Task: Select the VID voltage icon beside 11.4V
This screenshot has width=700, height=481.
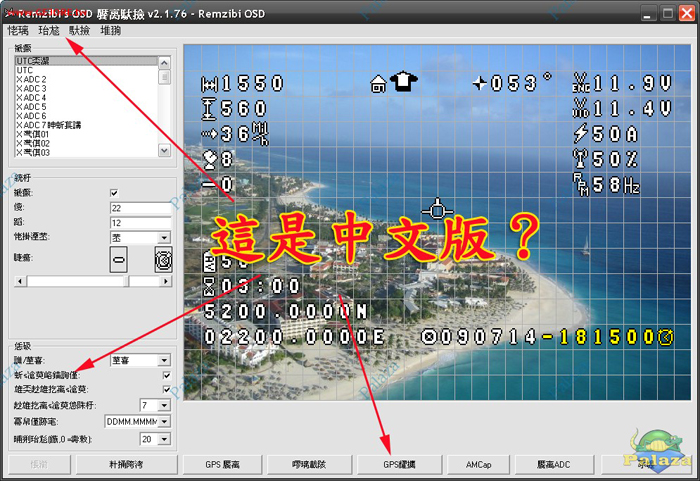Action: (x=581, y=108)
